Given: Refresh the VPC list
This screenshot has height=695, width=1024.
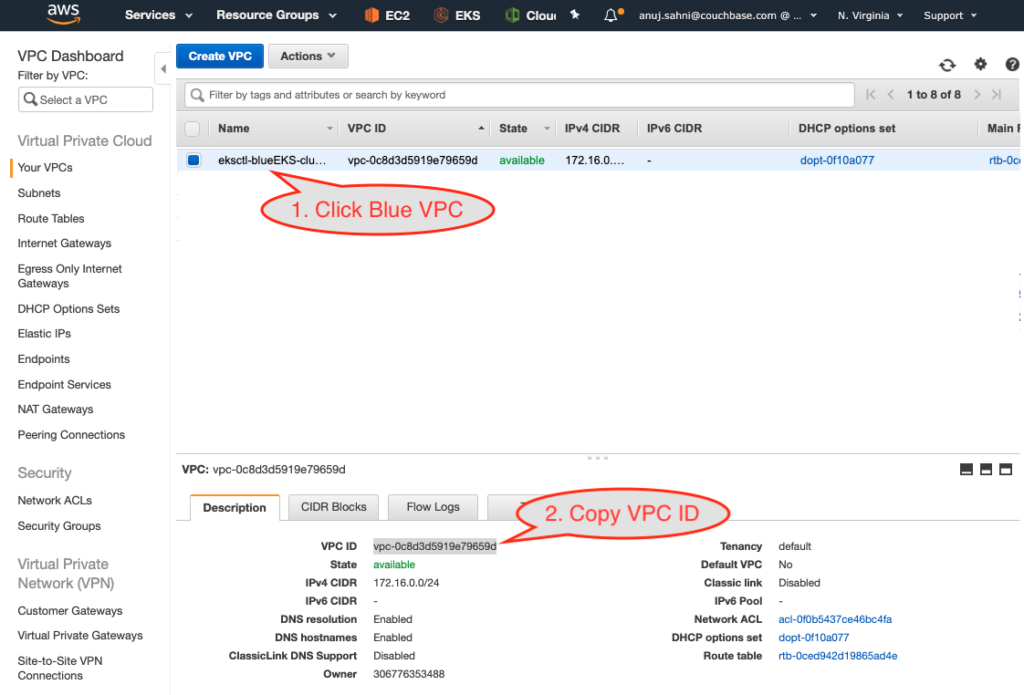Looking at the screenshot, I should tap(947, 63).
